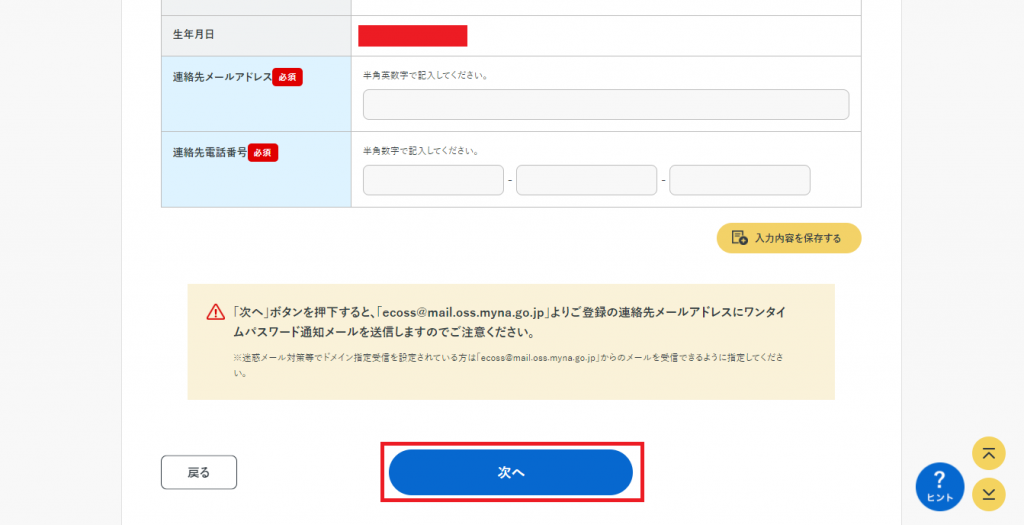Go back with the 戻る button
1024x525 pixels.
199,473
